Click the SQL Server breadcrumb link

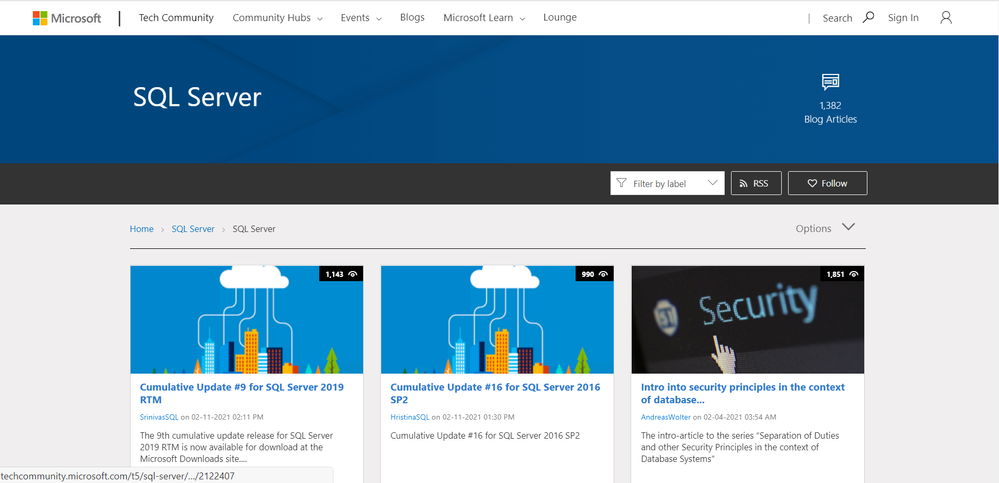point(193,229)
